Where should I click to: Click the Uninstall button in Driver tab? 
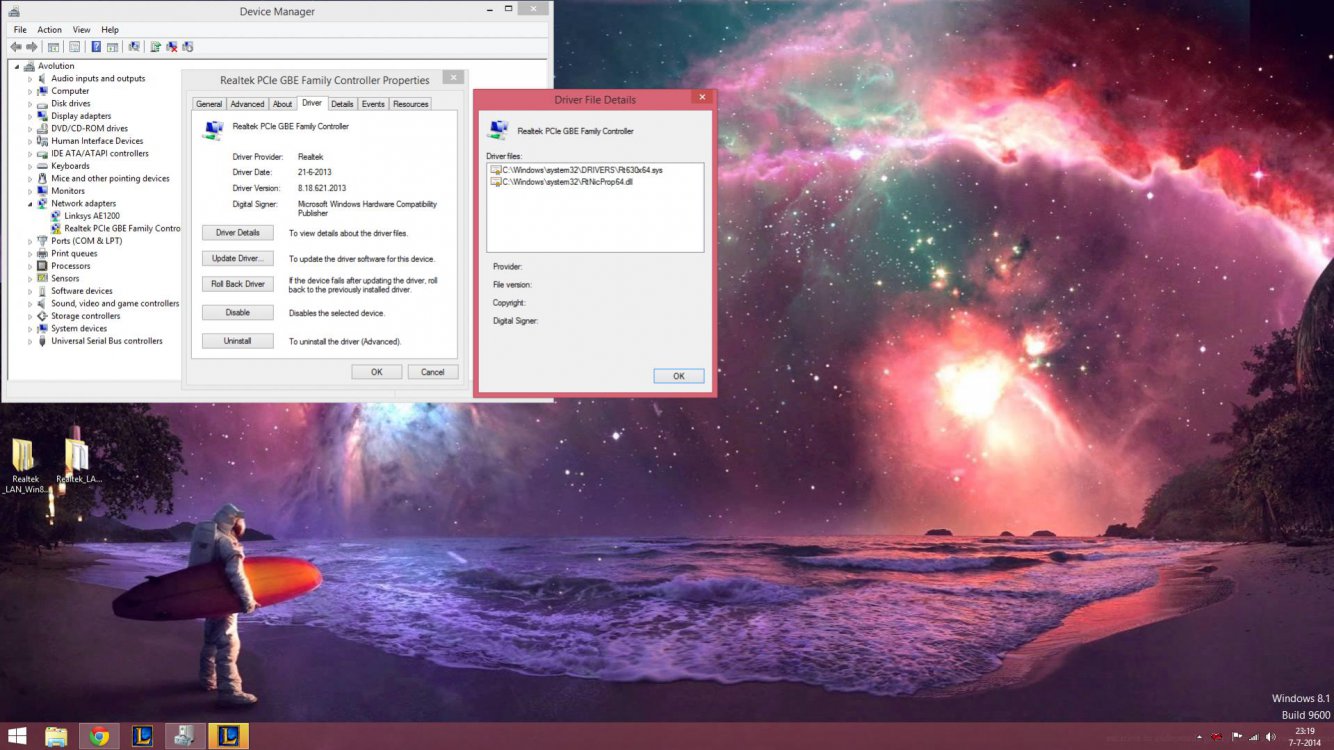(x=238, y=341)
